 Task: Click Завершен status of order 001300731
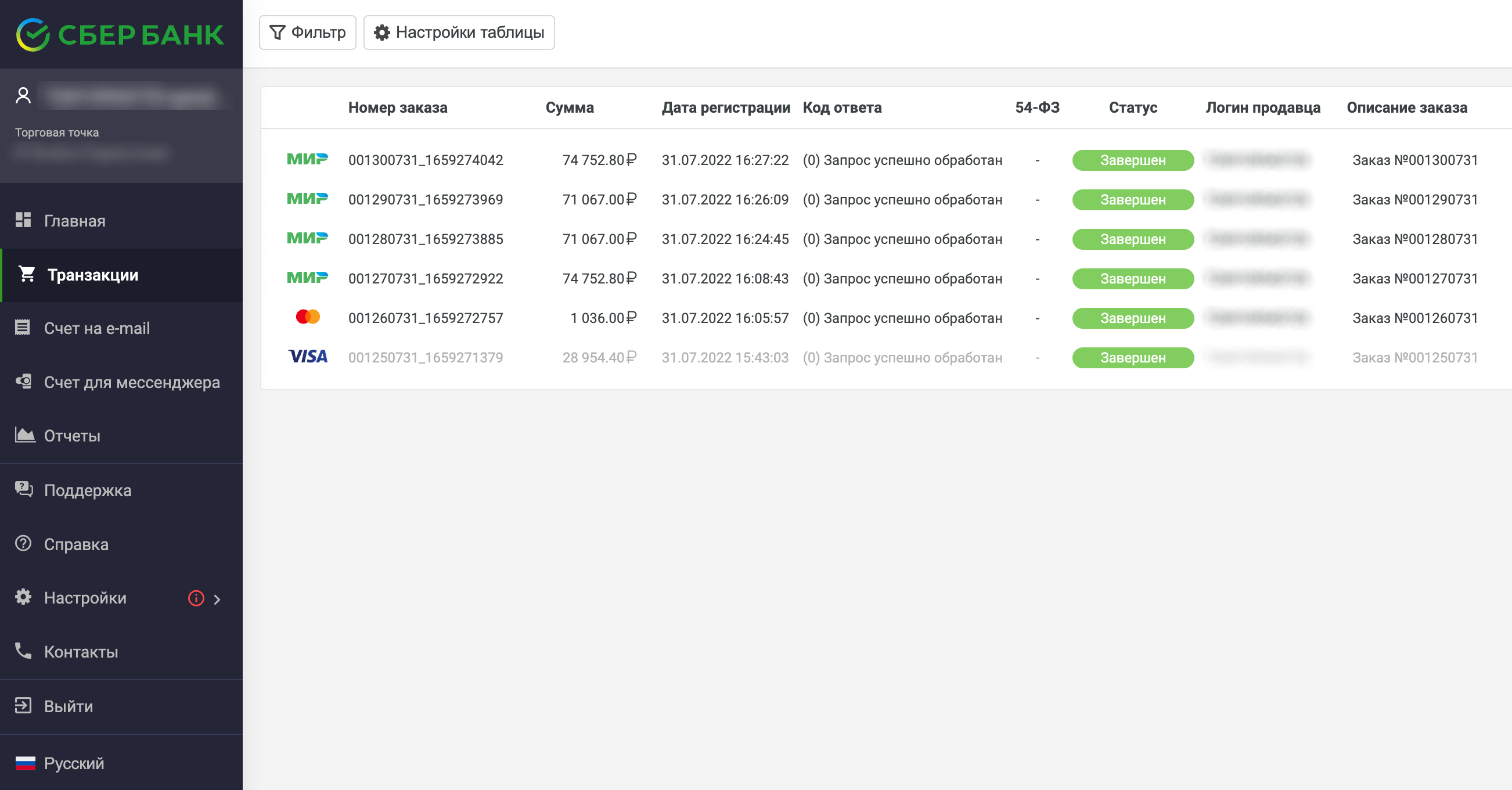pos(1133,160)
